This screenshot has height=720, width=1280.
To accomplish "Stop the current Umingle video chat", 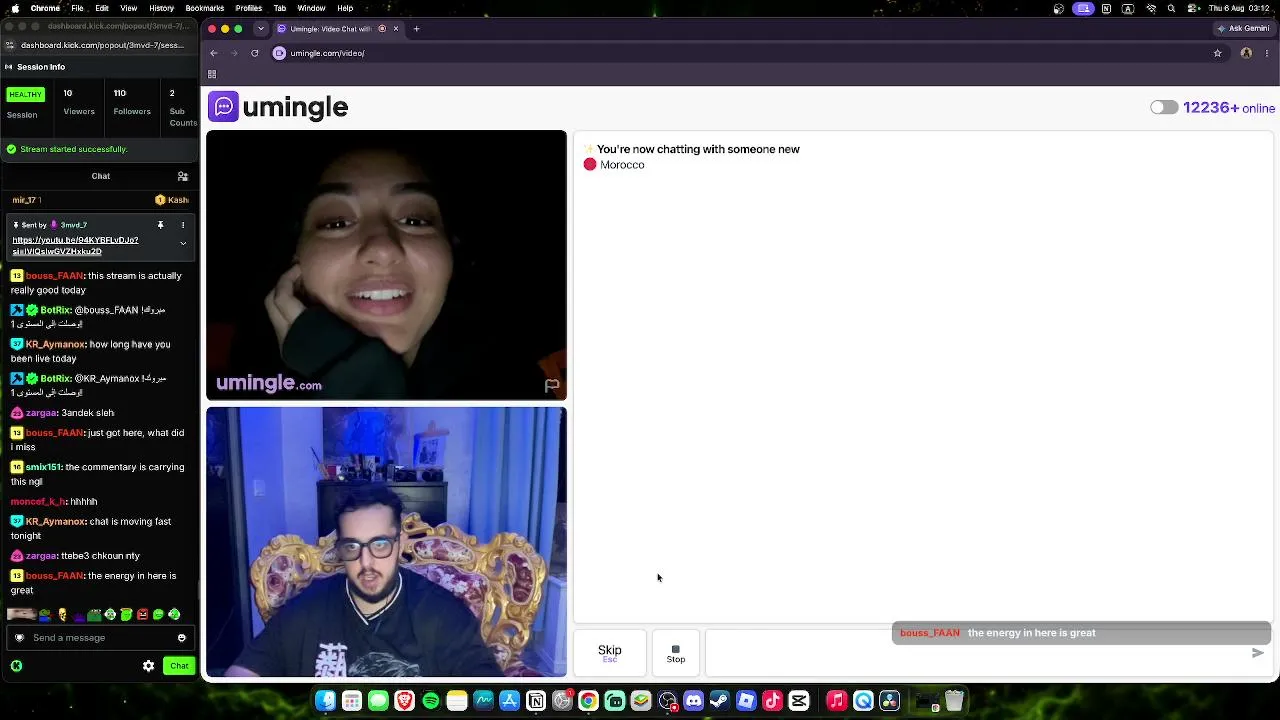I will coord(676,653).
